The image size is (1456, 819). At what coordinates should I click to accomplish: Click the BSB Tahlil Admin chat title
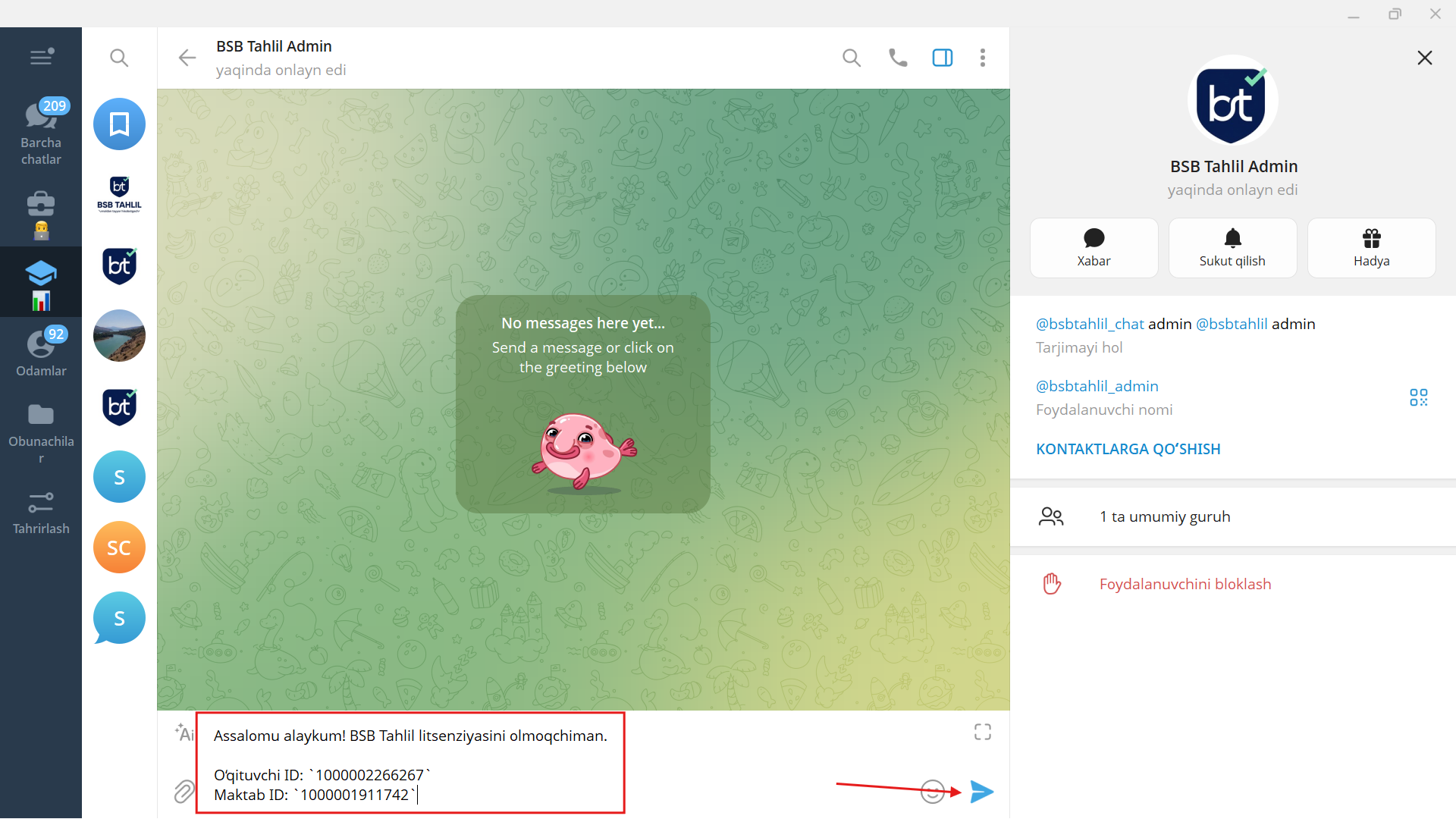[274, 46]
